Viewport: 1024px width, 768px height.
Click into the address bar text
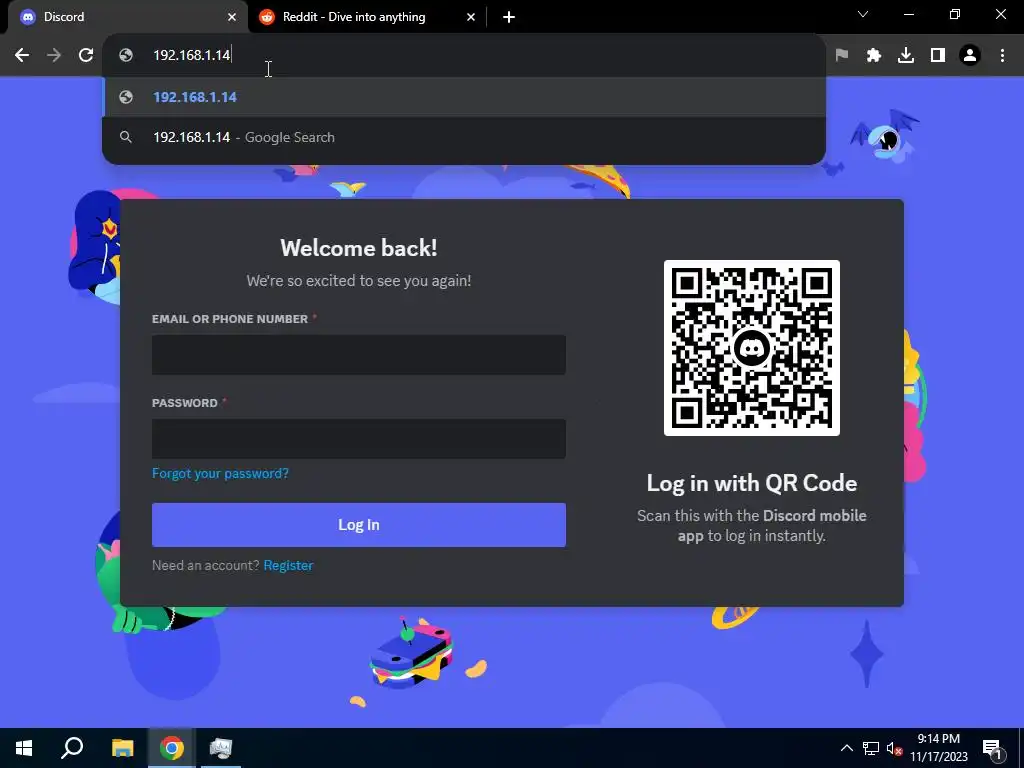[191, 56]
